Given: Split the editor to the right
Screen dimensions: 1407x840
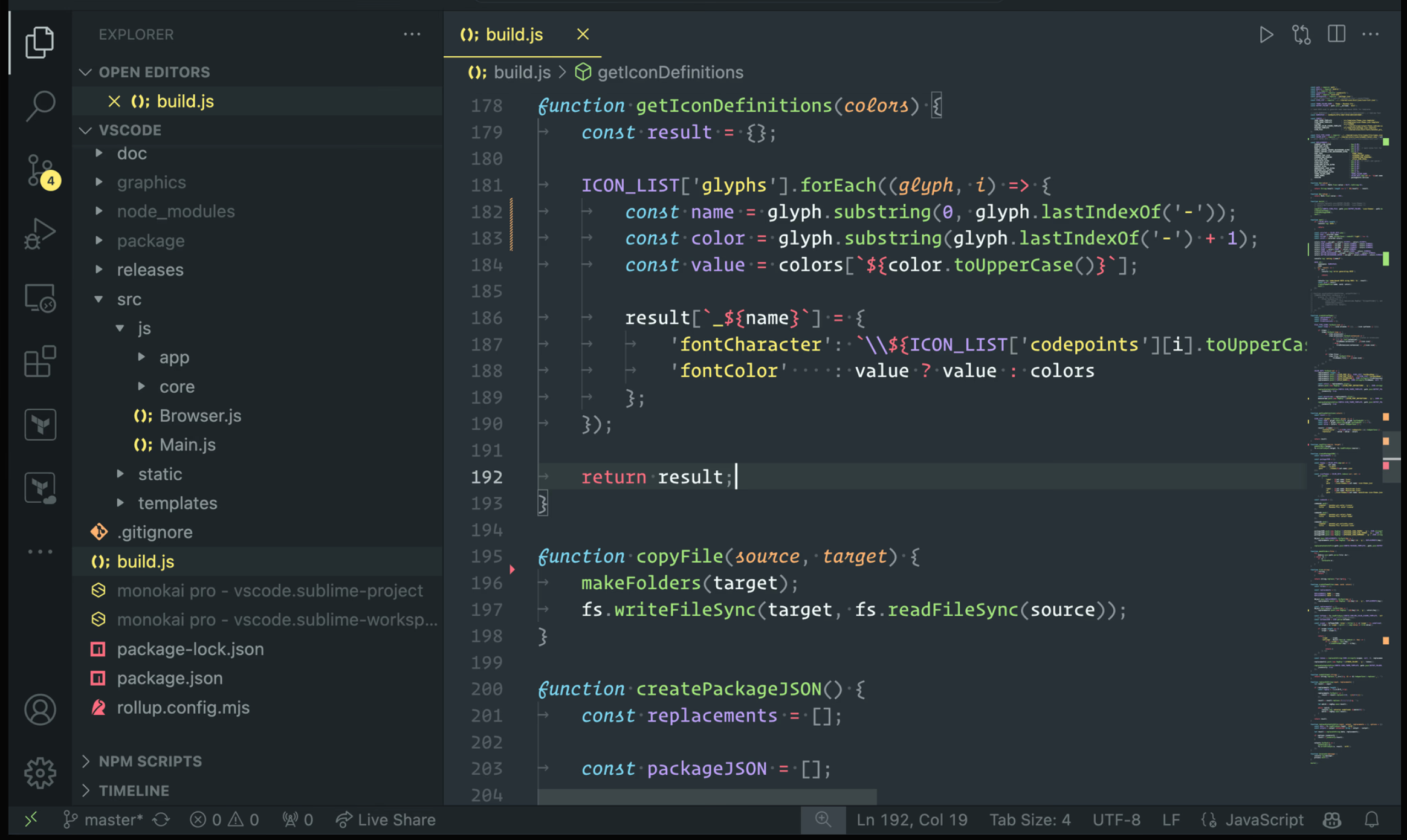Looking at the screenshot, I should tap(1336, 34).
